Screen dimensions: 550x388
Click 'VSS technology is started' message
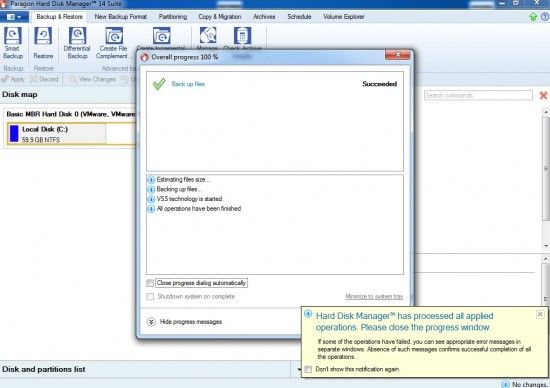tap(189, 199)
